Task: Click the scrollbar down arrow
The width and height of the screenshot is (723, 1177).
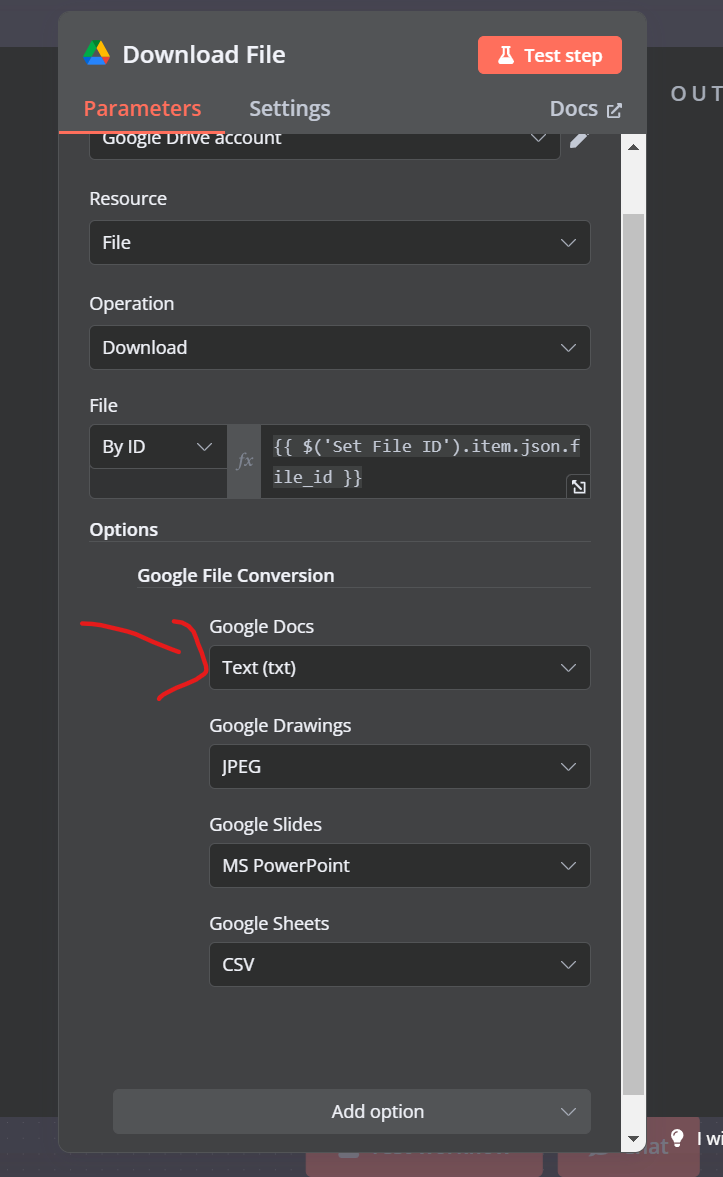Action: click(634, 1139)
